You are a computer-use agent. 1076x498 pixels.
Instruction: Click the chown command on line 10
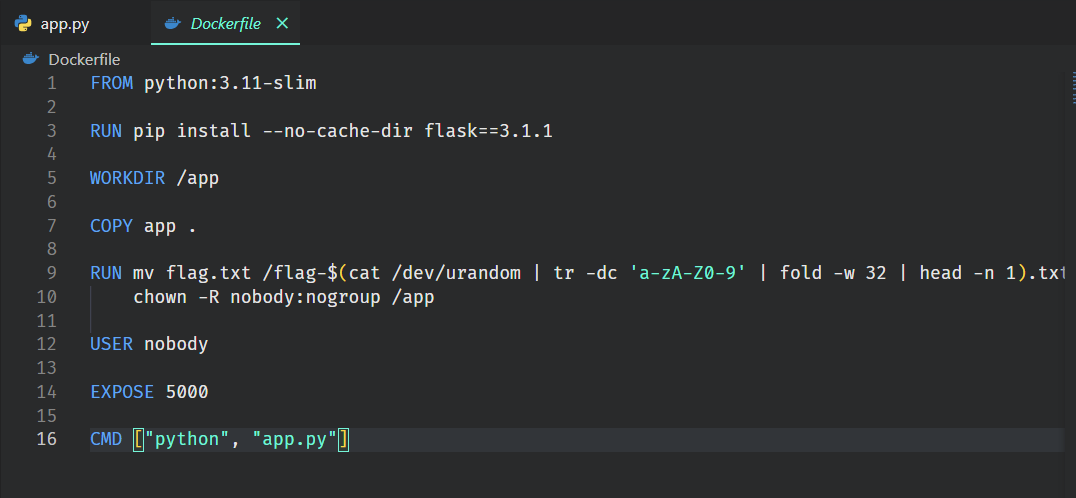(160, 297)
